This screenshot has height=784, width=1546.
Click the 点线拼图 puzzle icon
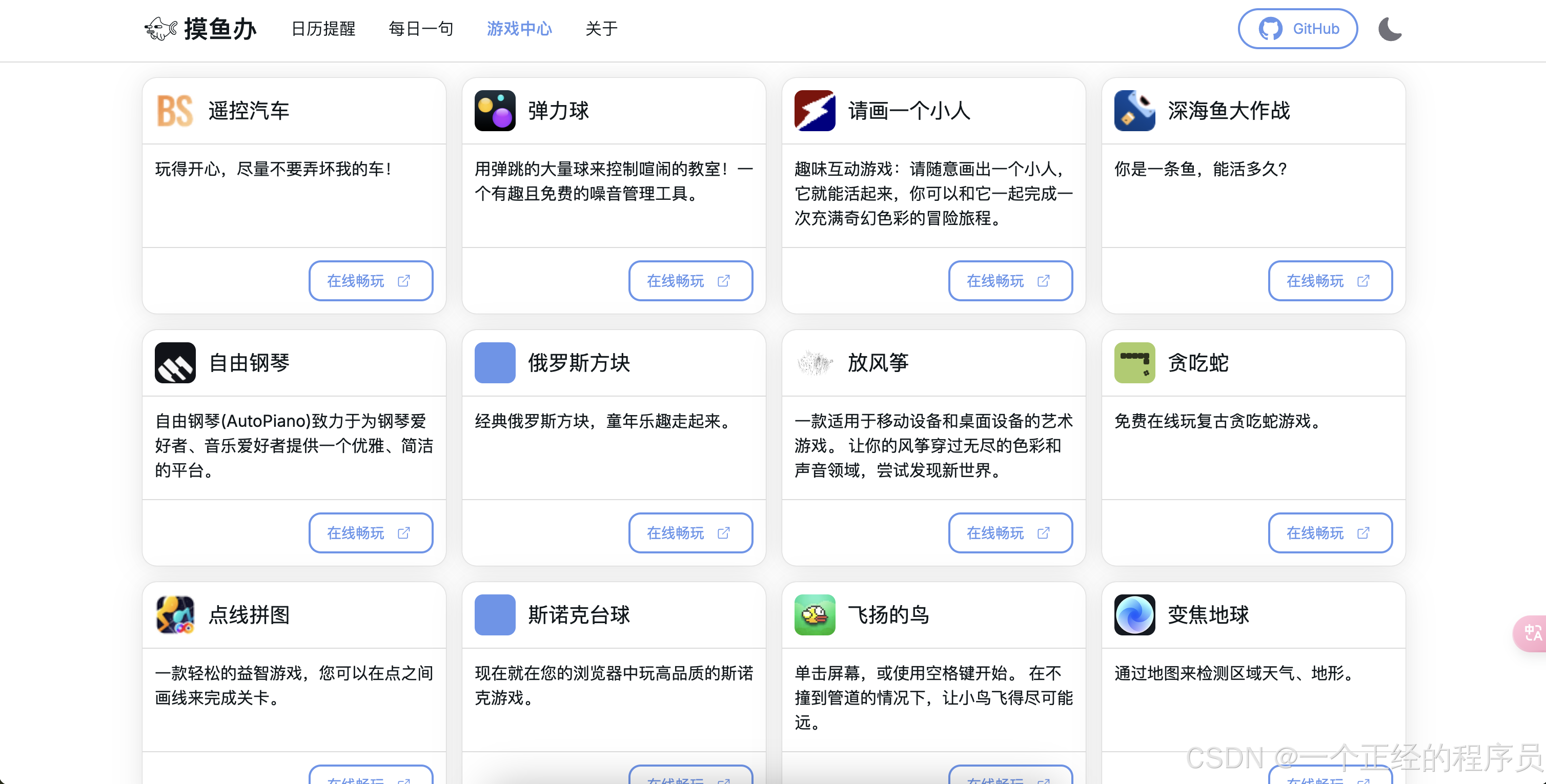[175, 614]
